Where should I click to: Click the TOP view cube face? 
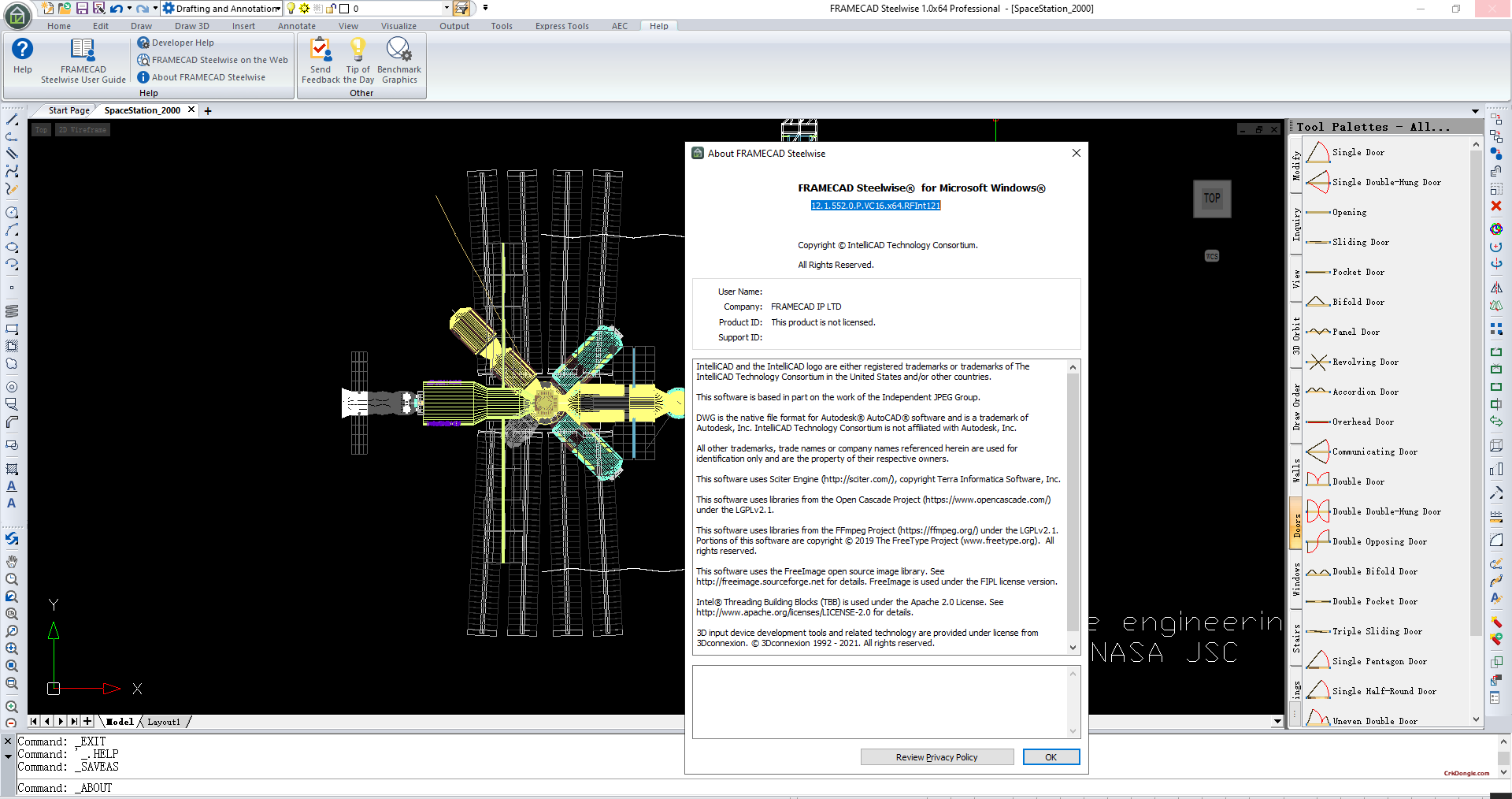1212,198
